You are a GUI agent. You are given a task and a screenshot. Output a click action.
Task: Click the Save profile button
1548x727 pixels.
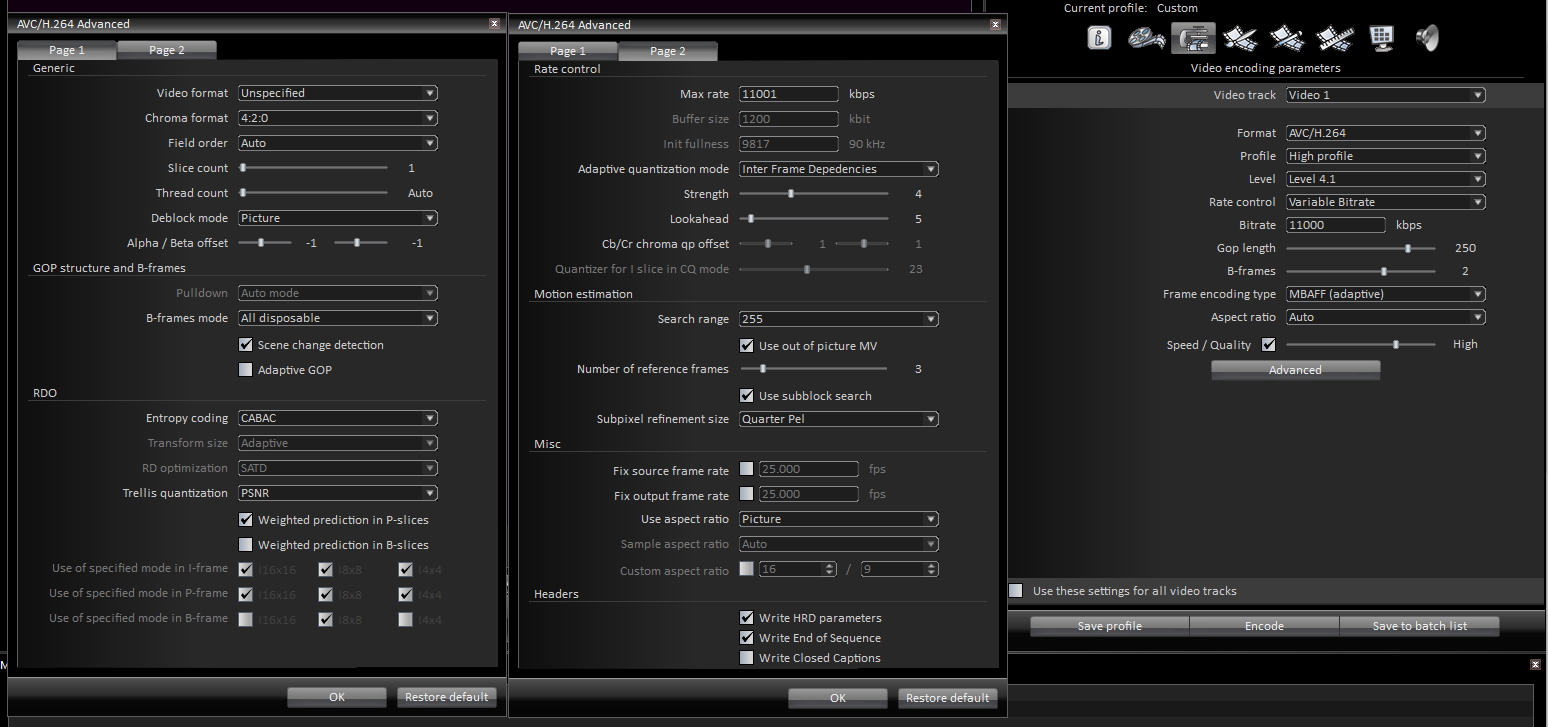[x=1109, y=626]
